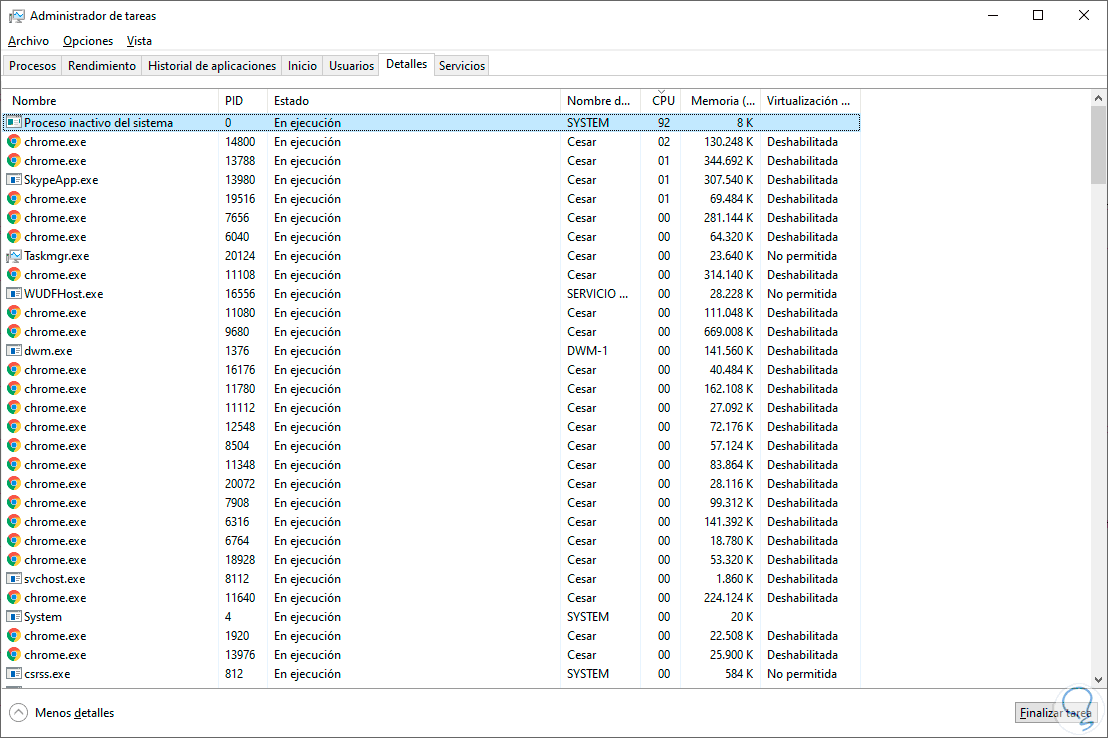Click Chrome icon of PID 19516 row
This screenshot has height=738, width=1108.
pyautogui.click(x=13, y=199)
